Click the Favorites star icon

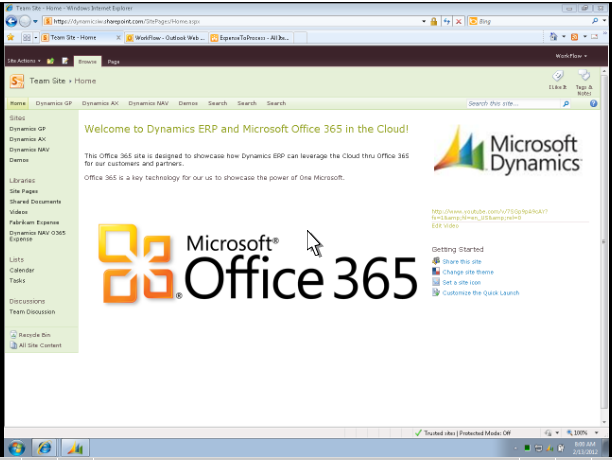(11, 37)
